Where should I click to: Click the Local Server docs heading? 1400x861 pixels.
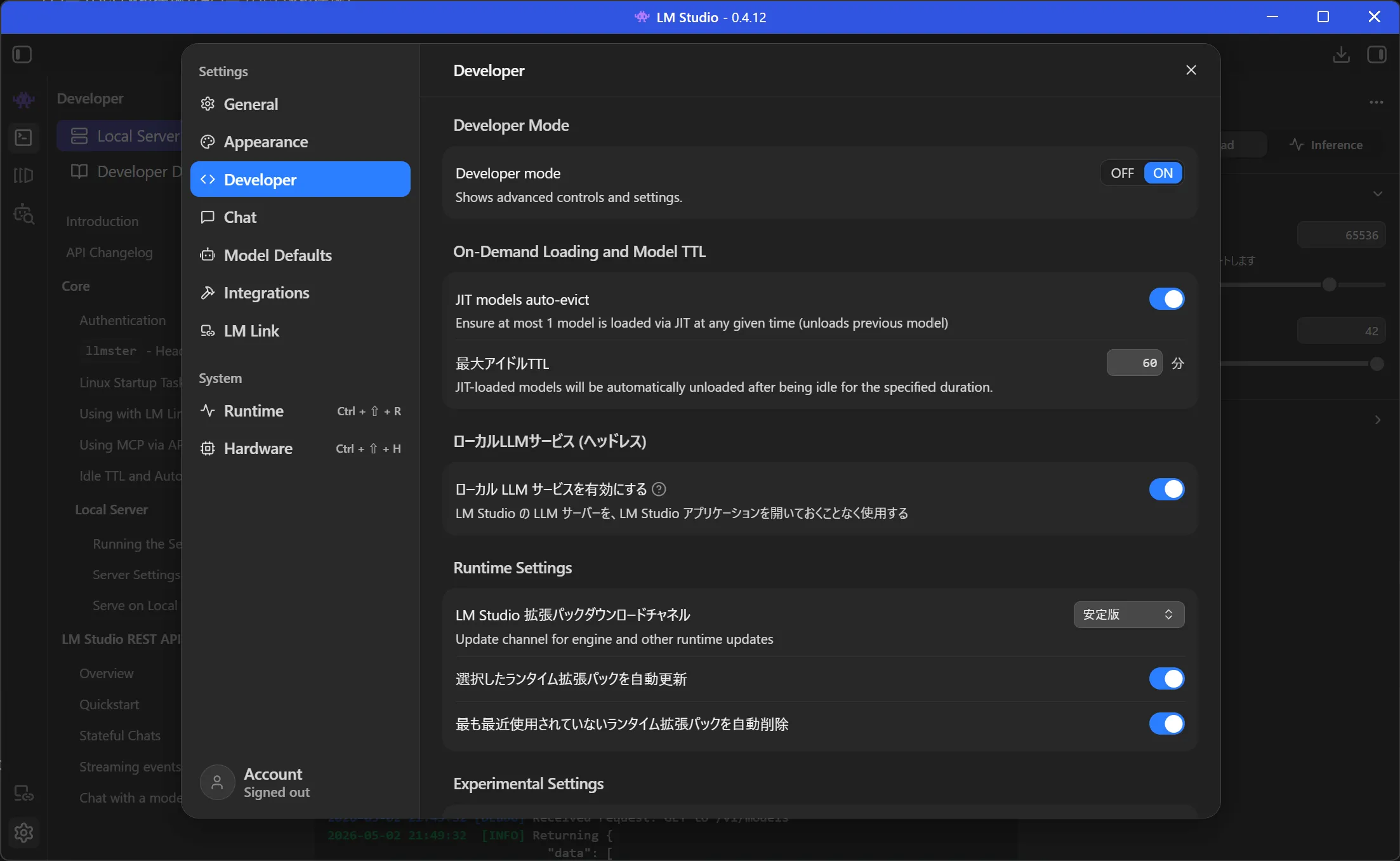(111, 510)
